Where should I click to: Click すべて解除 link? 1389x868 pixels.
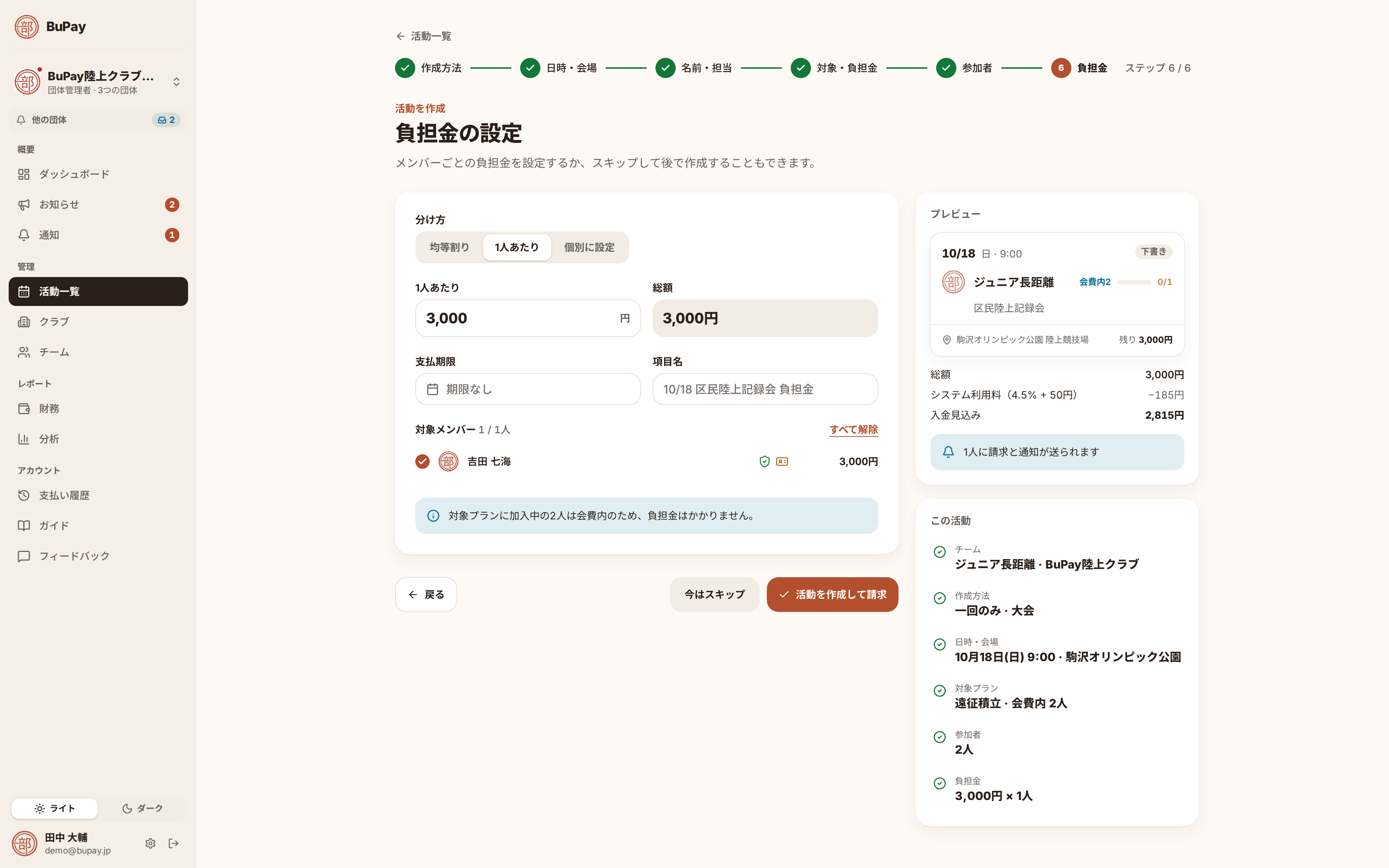(854, 429)
